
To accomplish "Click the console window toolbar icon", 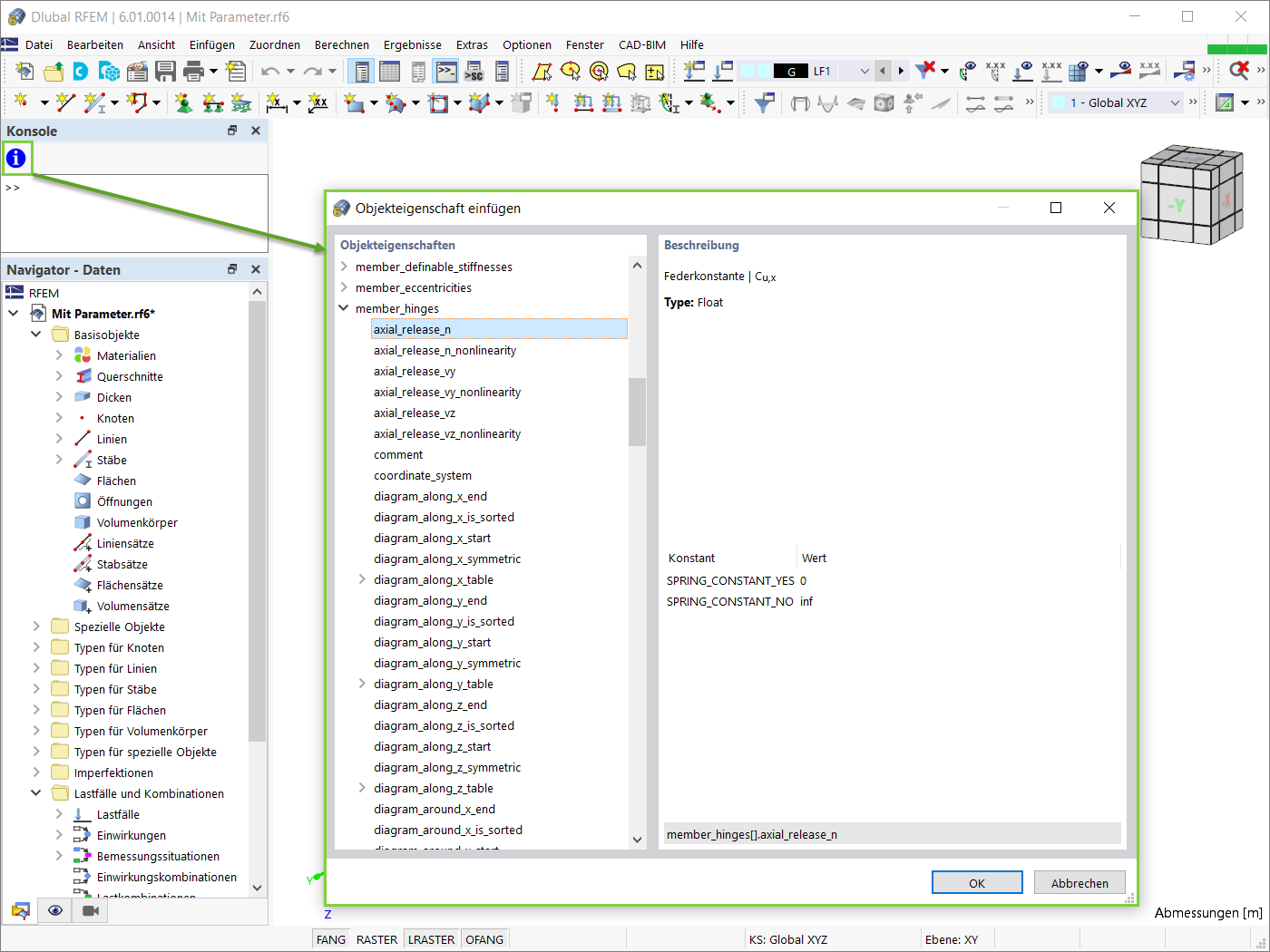I will [445, 71].
